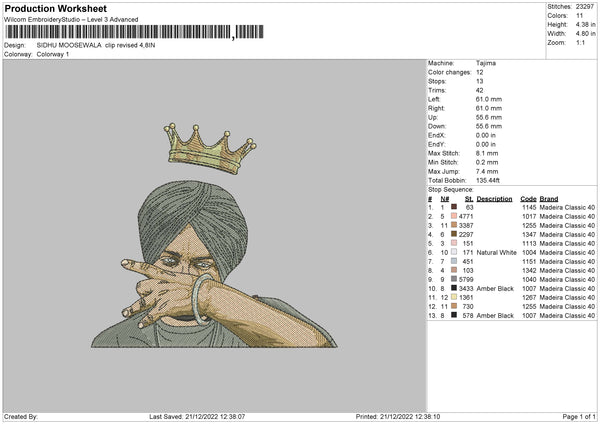Select the Amber Black swatch with 578 stitches
600x424 pixels.
click(x=454, y=315)
